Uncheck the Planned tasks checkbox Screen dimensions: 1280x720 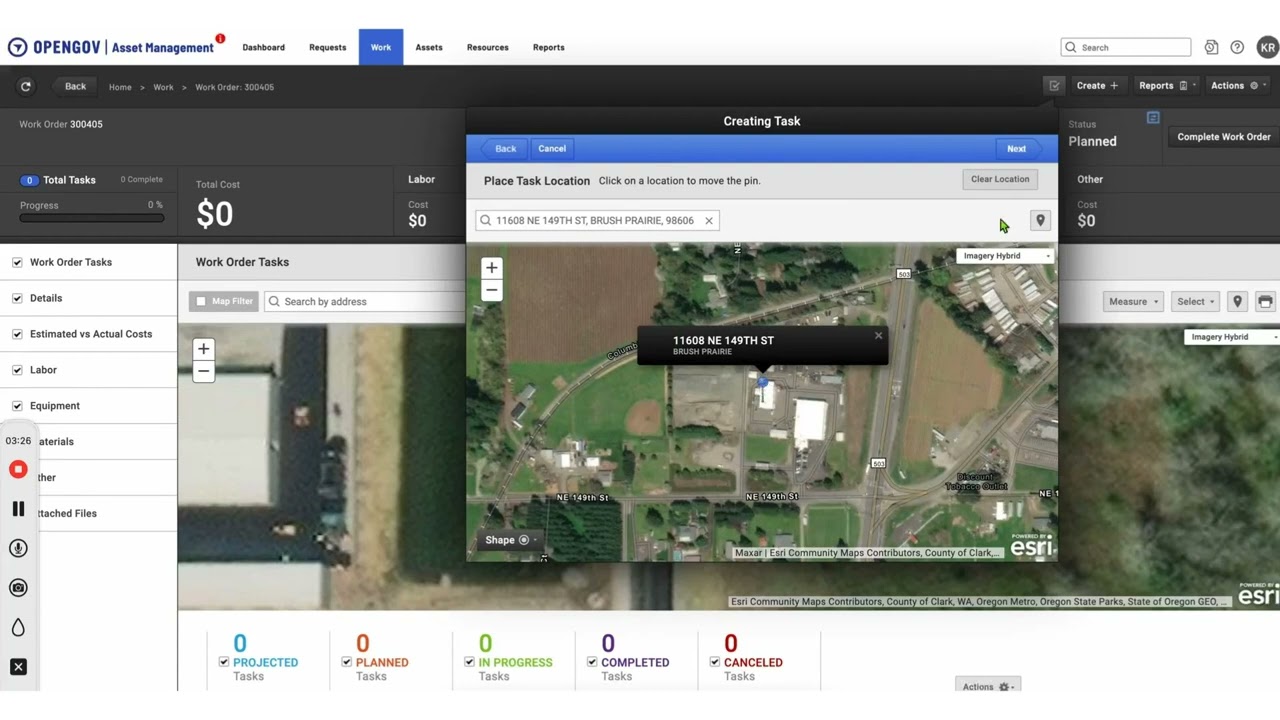click(x=347, y=662)
